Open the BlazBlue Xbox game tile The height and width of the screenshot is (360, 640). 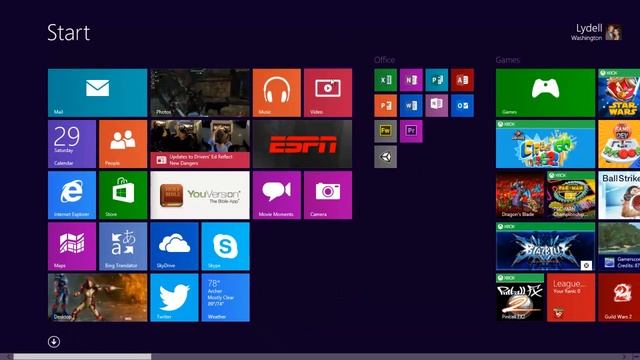(x=545, y=247)
